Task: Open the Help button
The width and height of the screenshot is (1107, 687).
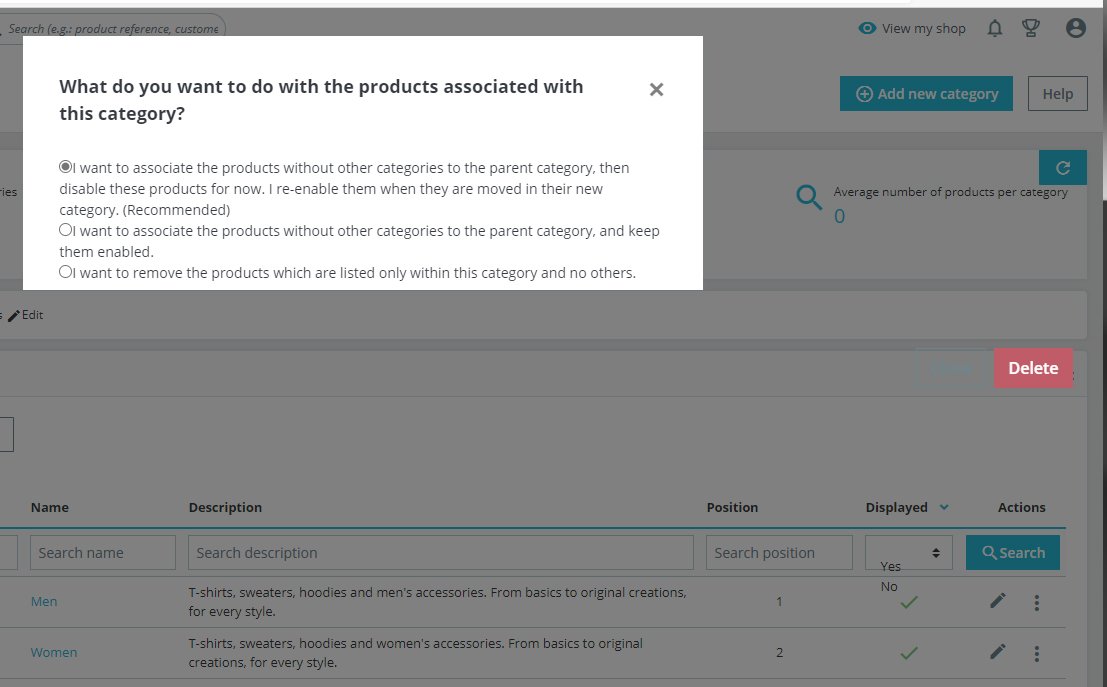Action: 1057,94
